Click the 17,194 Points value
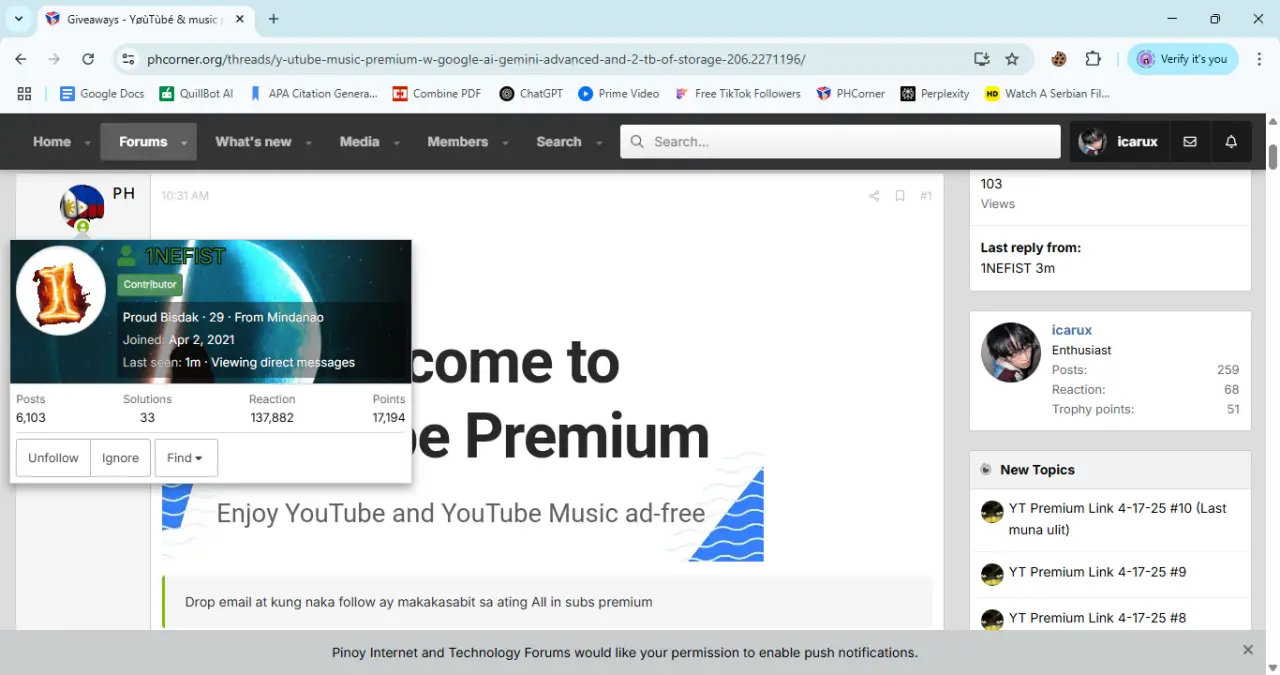Image resolution: width=1280 pixels, height=675 pixels. coord(389,418)
